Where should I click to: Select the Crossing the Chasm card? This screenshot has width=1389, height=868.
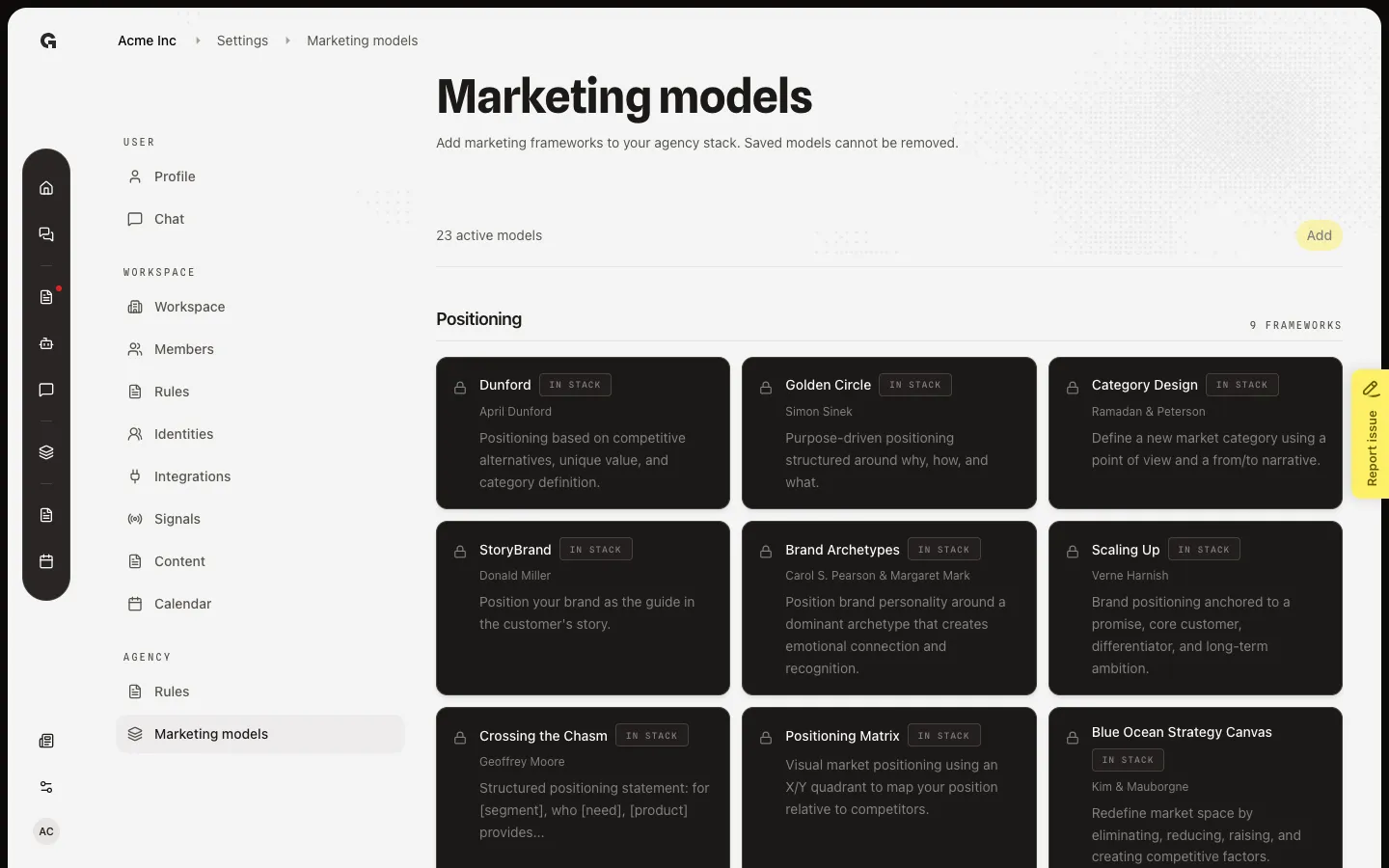(583, 788)
